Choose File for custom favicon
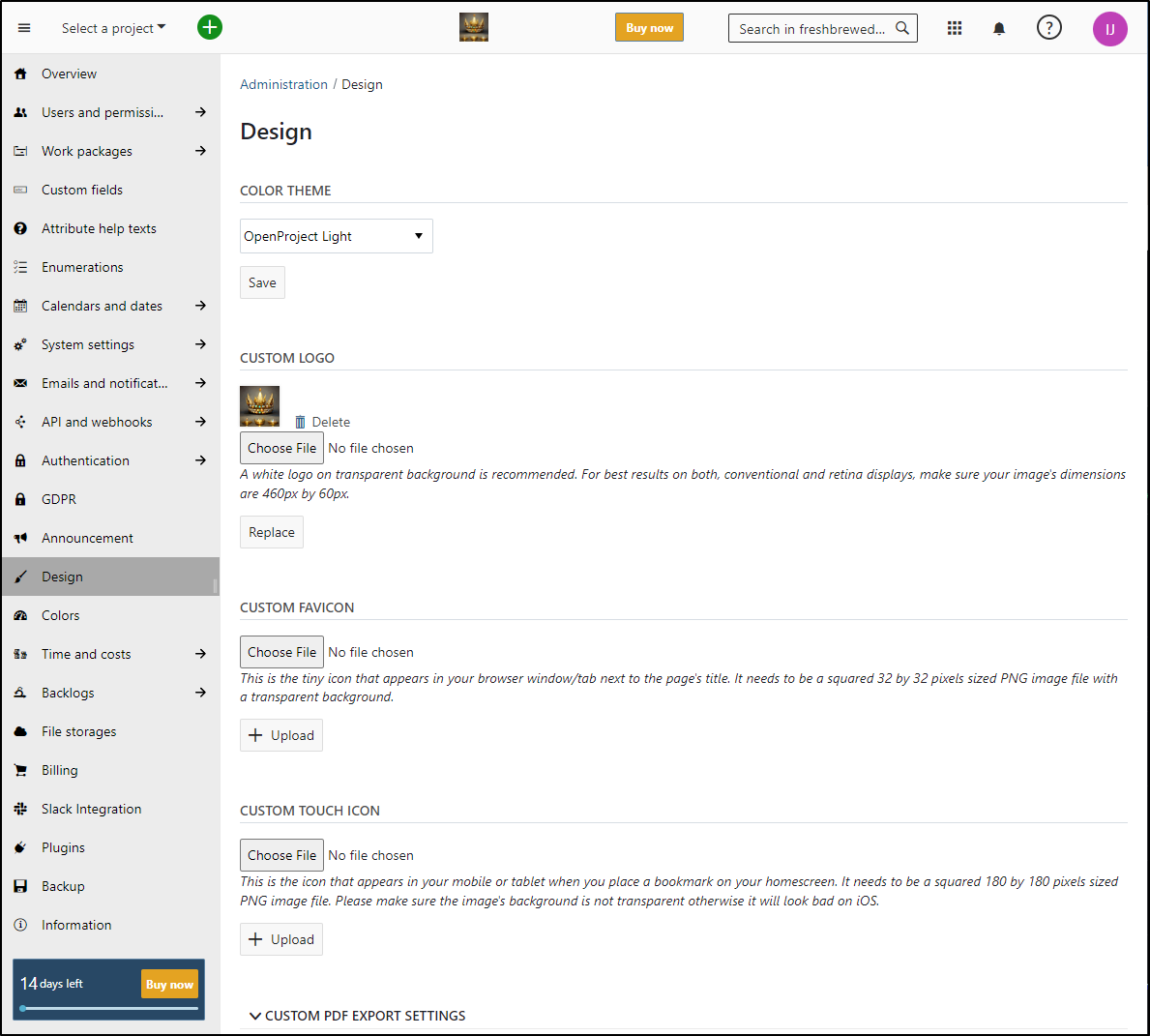This screenshot has width=1150, height=1036. [x=281, y=652]
